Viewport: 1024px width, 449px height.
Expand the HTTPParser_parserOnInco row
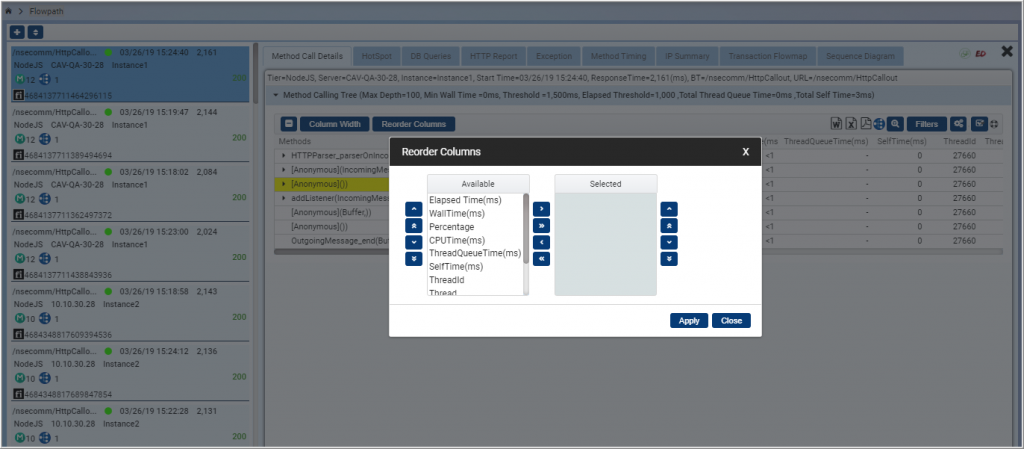pyautogui.click(x=284, y=155)
